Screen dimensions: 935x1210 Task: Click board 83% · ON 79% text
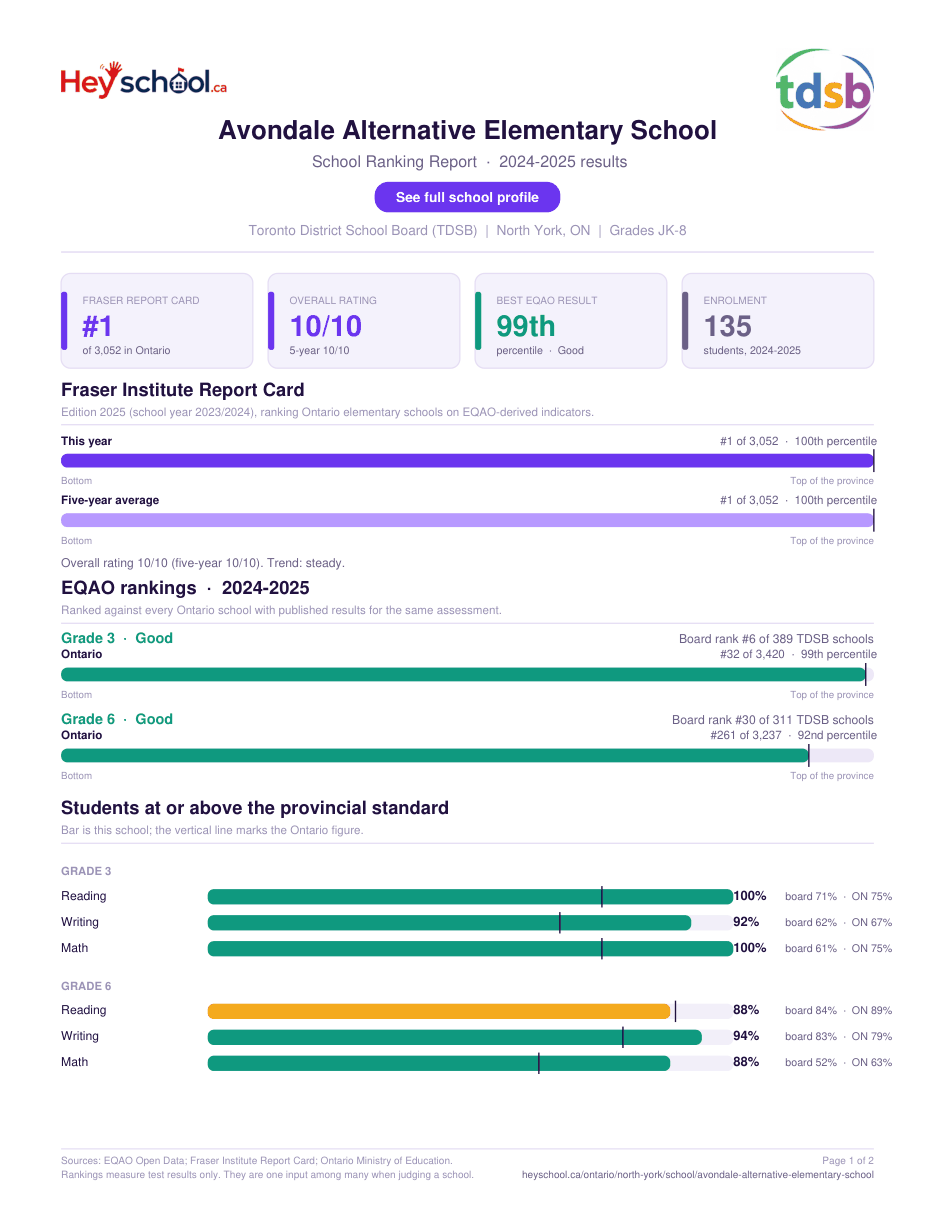838,1037
